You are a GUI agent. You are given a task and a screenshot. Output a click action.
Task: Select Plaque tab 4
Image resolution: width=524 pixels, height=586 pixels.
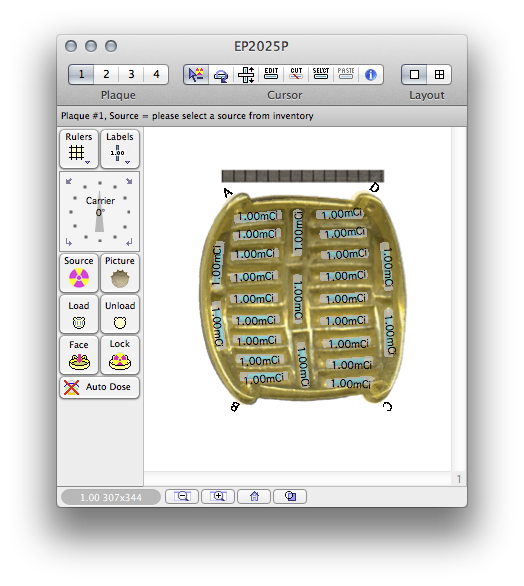[156, 75]
